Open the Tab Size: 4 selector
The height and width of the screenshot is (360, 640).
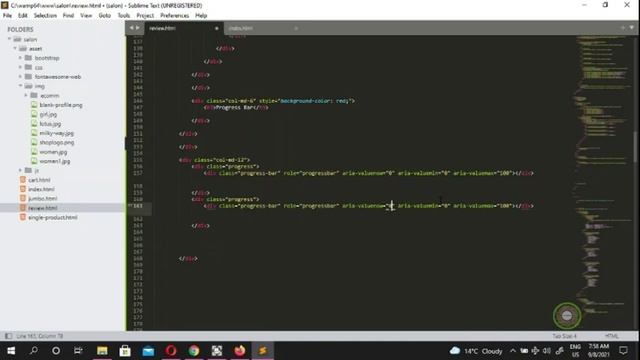(x=564, y=336)
